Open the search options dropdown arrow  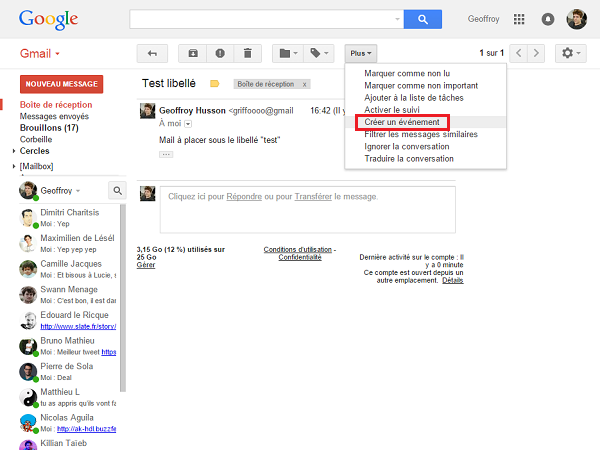(397, 19)
